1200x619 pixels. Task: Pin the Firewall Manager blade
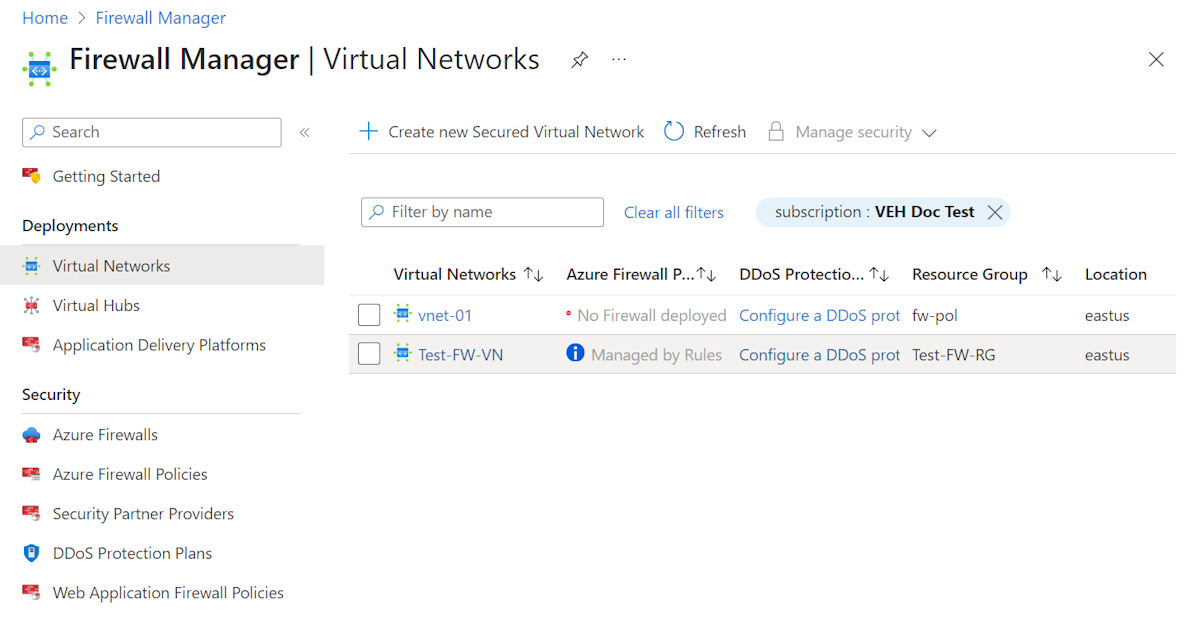pos(579,60)
